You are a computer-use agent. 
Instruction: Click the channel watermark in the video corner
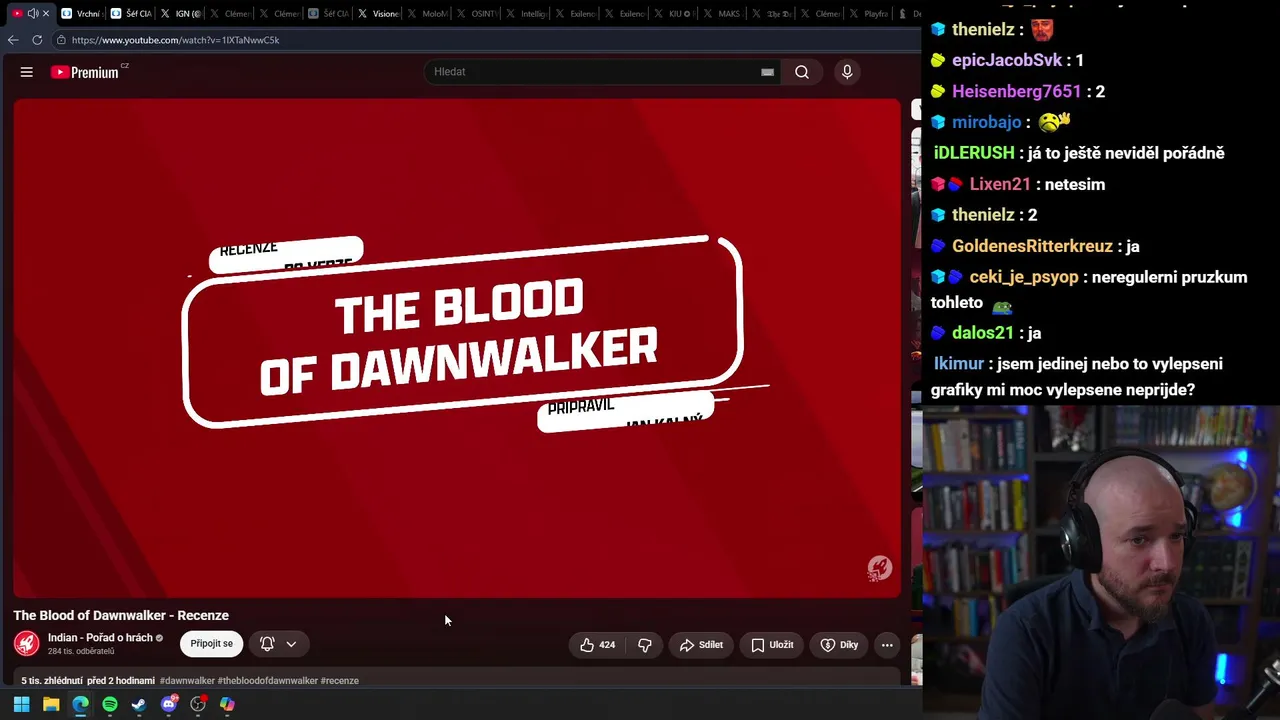click(x=880, y=569)
